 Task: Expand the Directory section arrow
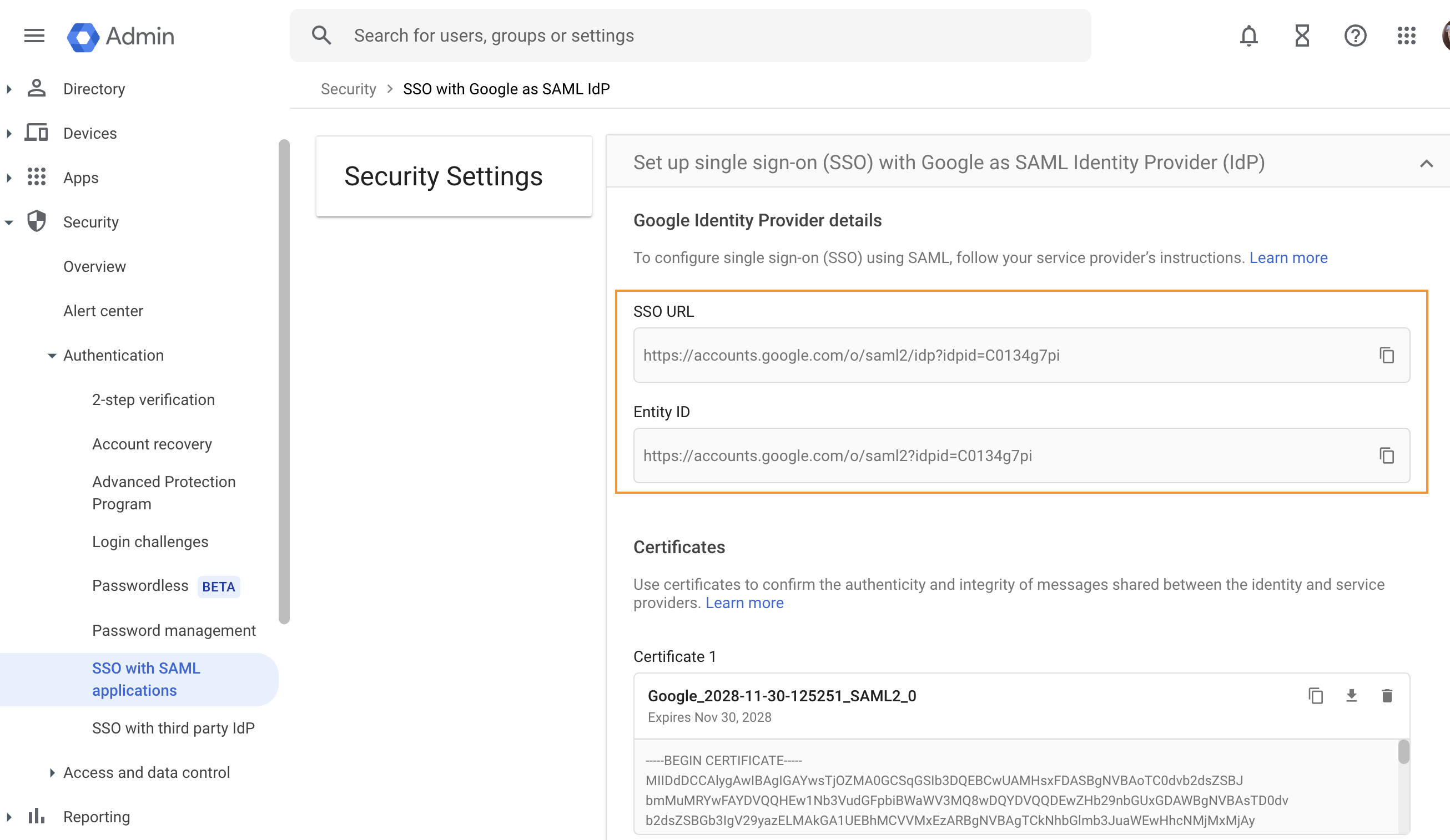9,89
